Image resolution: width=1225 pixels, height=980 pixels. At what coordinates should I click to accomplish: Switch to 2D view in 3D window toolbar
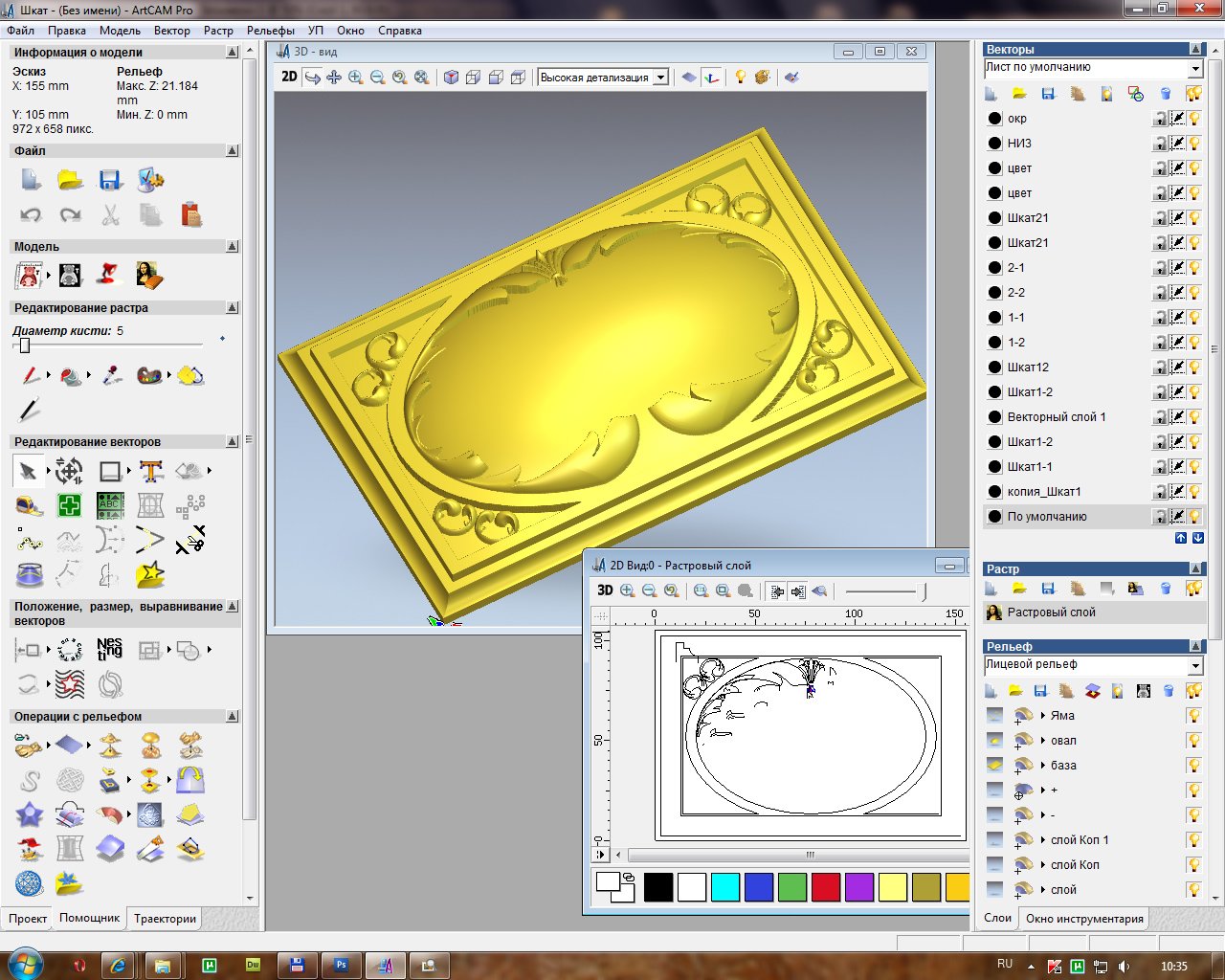(x=289, y=77)
